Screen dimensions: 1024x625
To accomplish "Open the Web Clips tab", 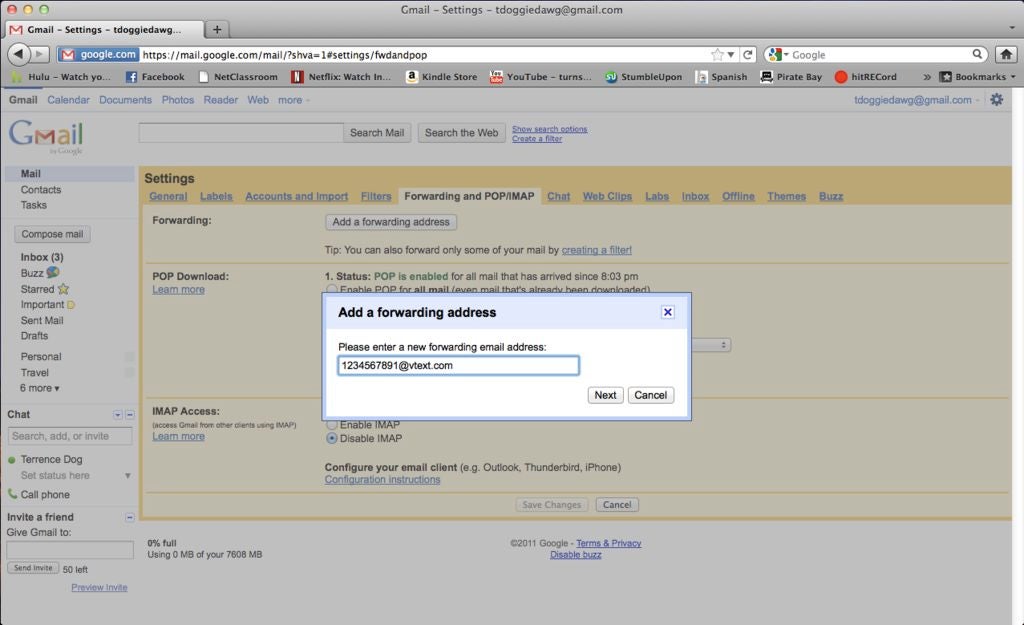I will pos(607,196).
